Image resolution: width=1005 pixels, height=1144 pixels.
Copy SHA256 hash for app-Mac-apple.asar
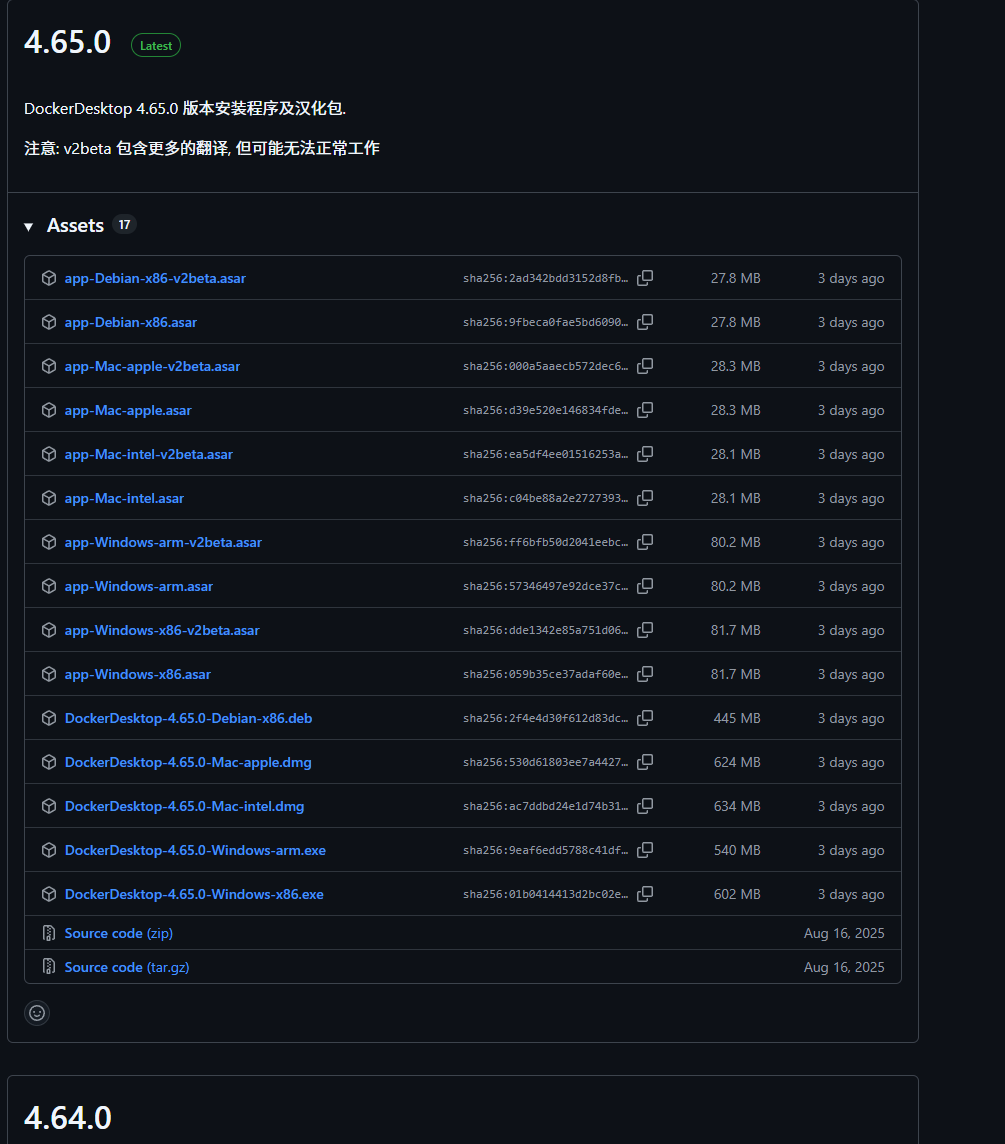(645, 410)
